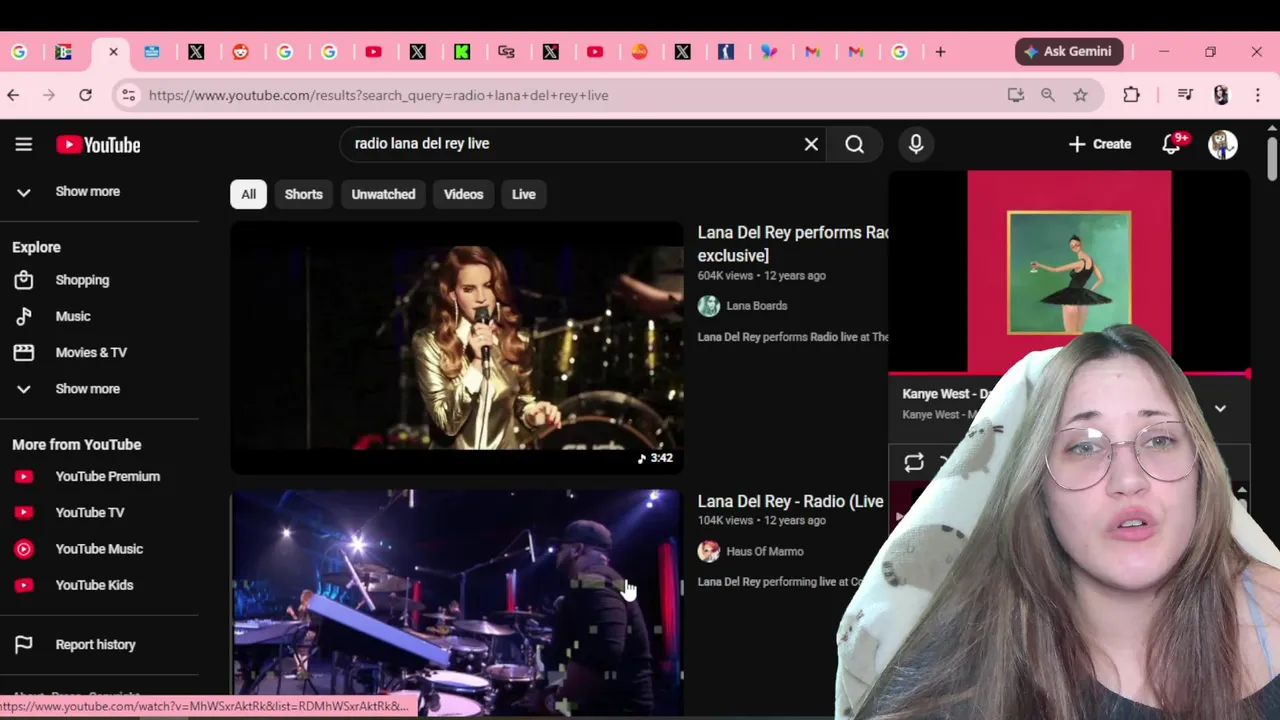Start voice search with the microphone
Image resolution: width=1280 pixels, height=720 pixels.
click(916, 144)
